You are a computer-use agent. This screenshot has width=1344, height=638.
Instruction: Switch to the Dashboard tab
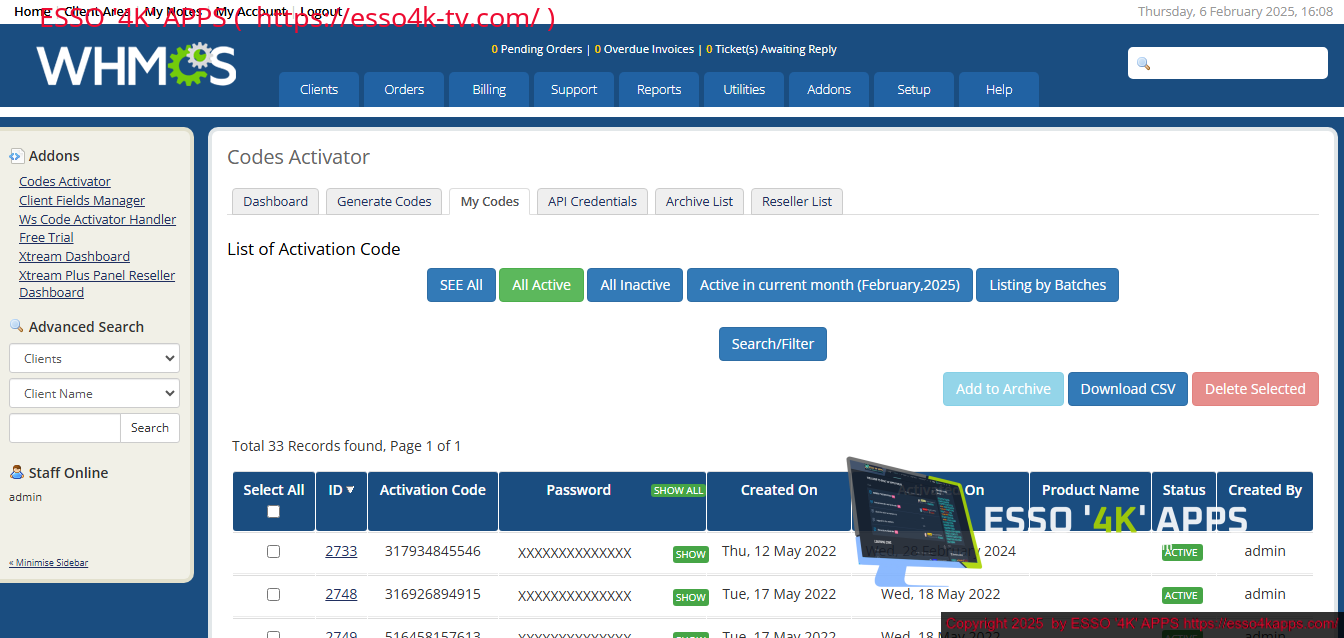tap(275, 201)
